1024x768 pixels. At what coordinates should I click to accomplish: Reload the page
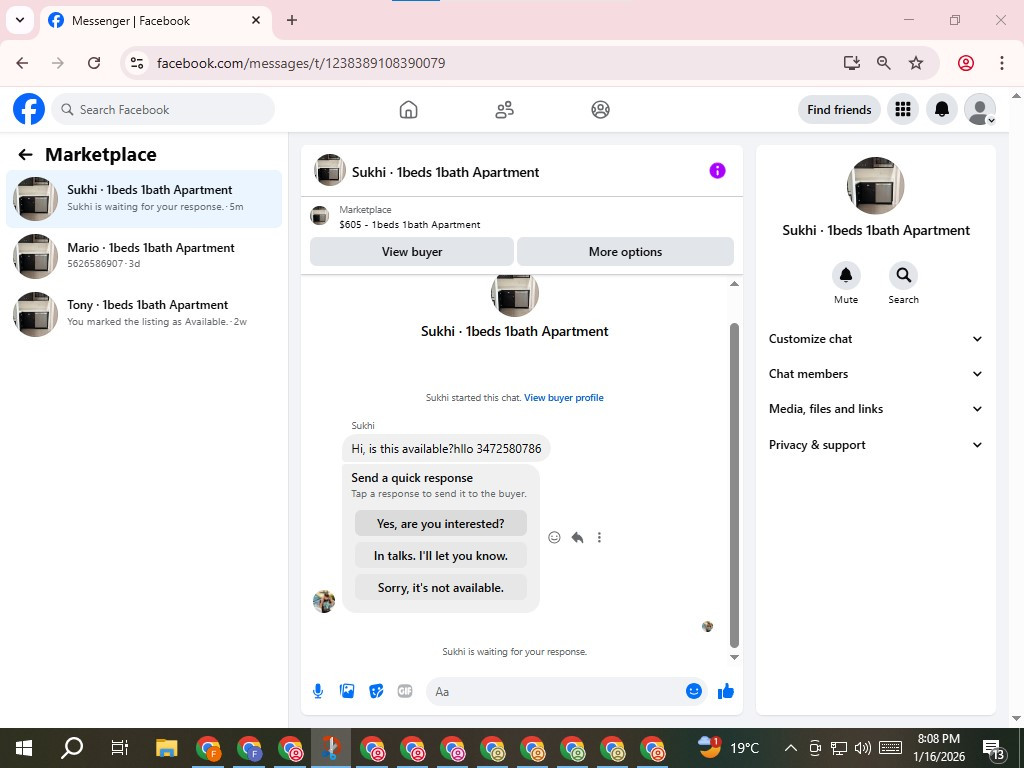click(94, 63)
